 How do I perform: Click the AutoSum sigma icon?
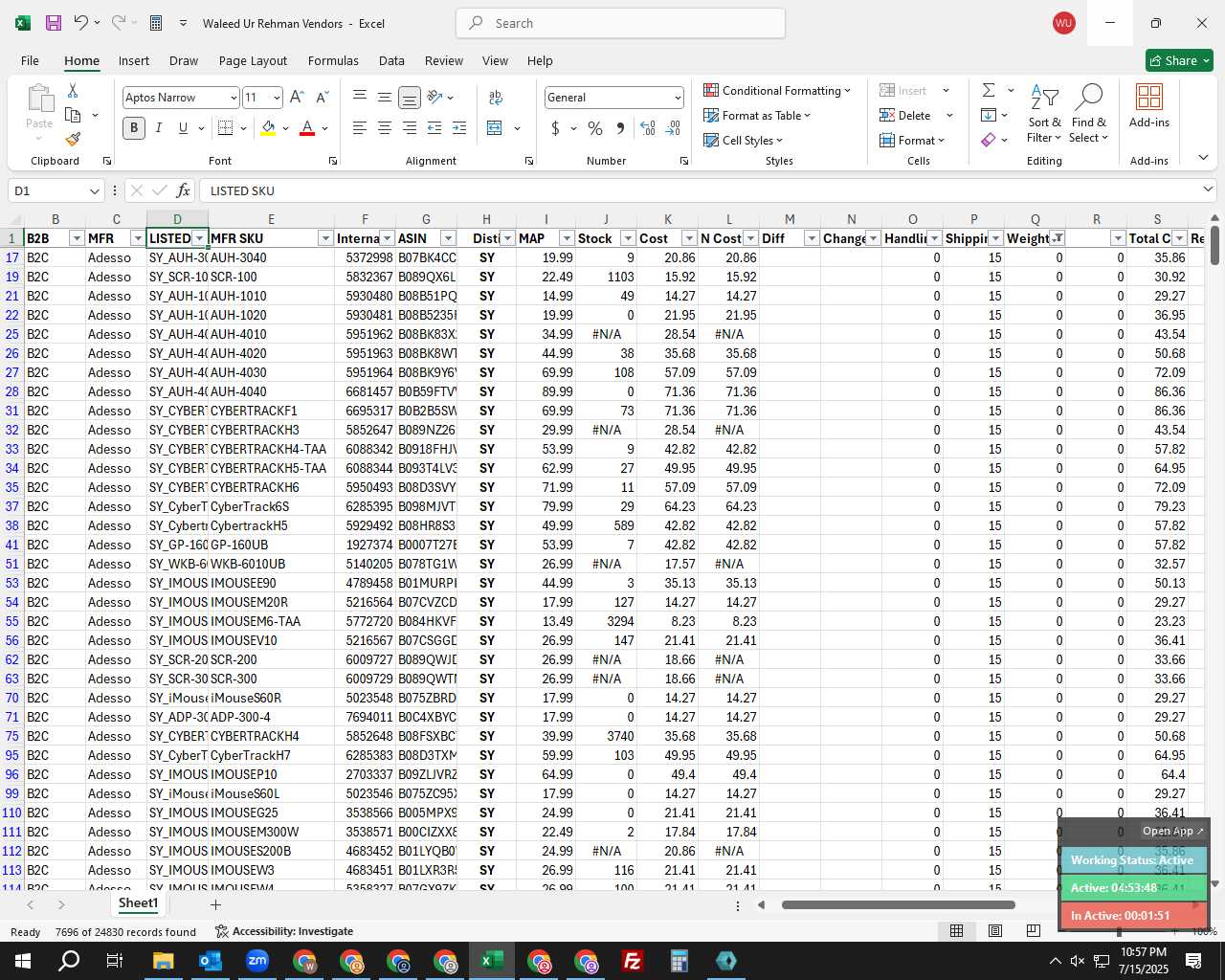pos(989,90)
